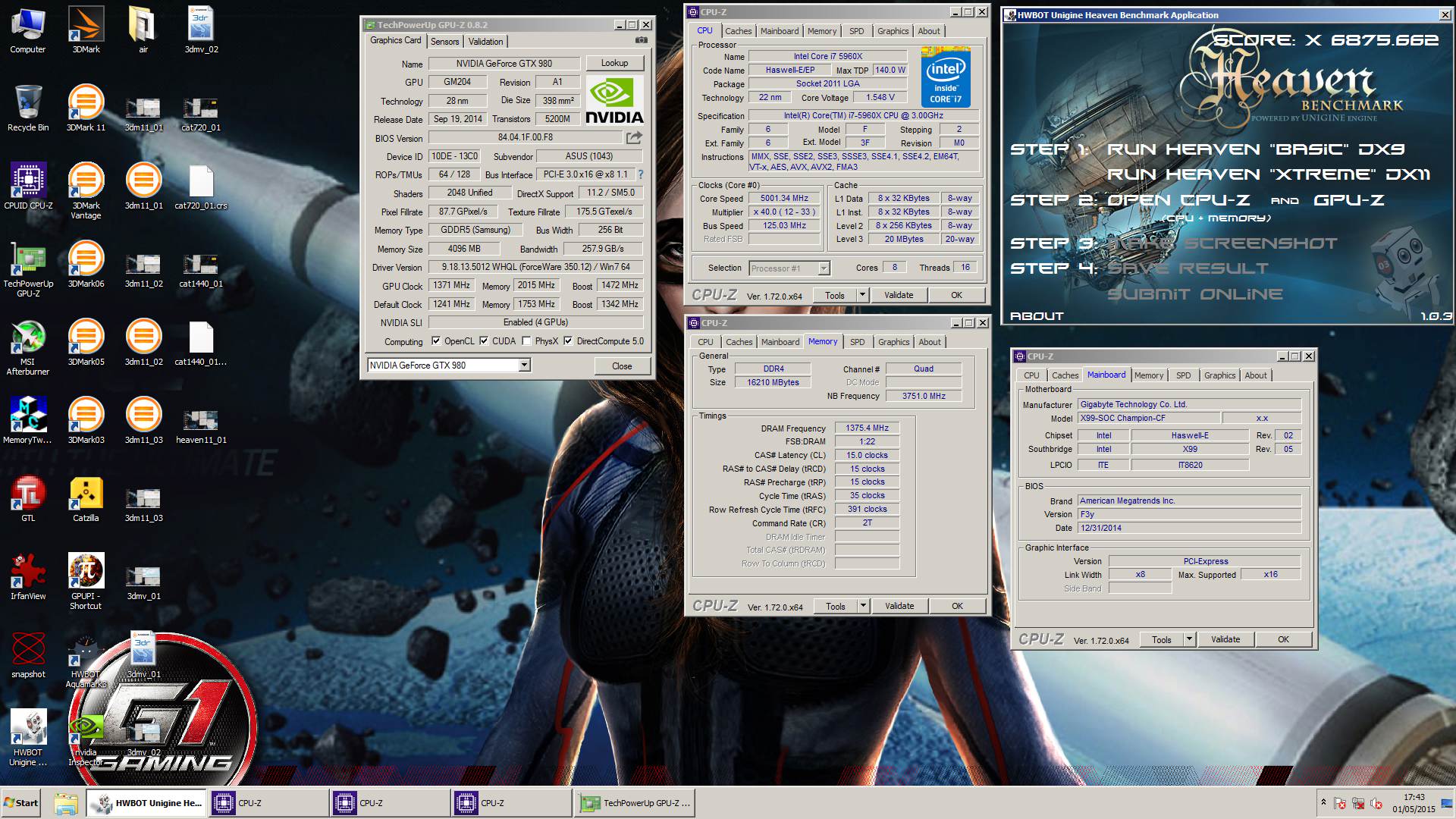1456x819 pixels.
Task: Click the Bus Interface question mark icon
Action: (640, 174)
